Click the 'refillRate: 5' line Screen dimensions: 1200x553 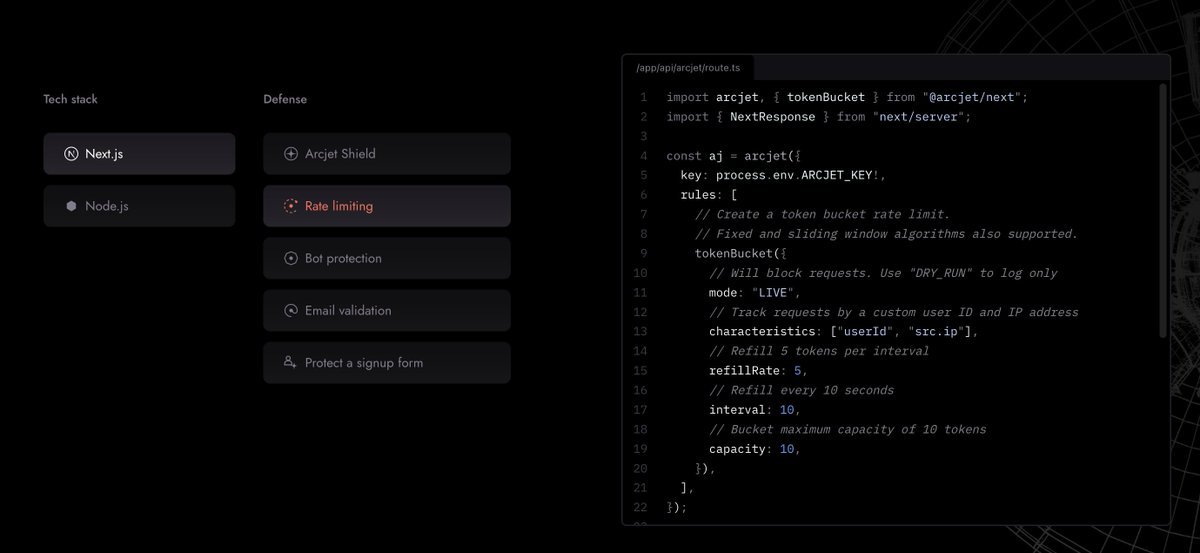point(758,370)
